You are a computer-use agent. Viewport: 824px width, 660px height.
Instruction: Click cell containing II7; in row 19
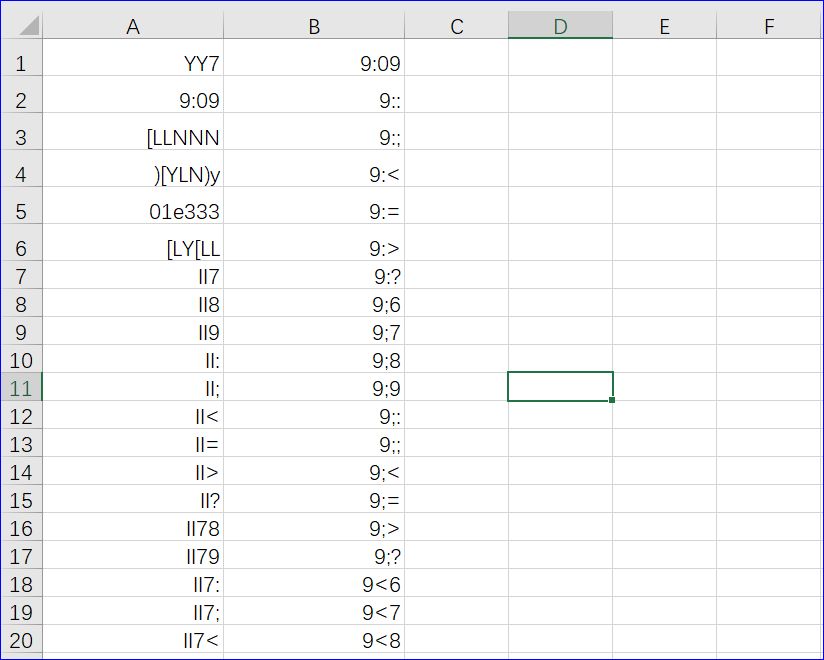tap(133, 612)
